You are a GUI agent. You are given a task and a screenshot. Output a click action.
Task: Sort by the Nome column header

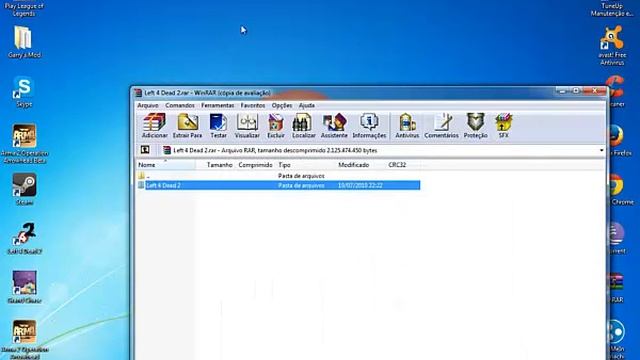coord(165,165)
